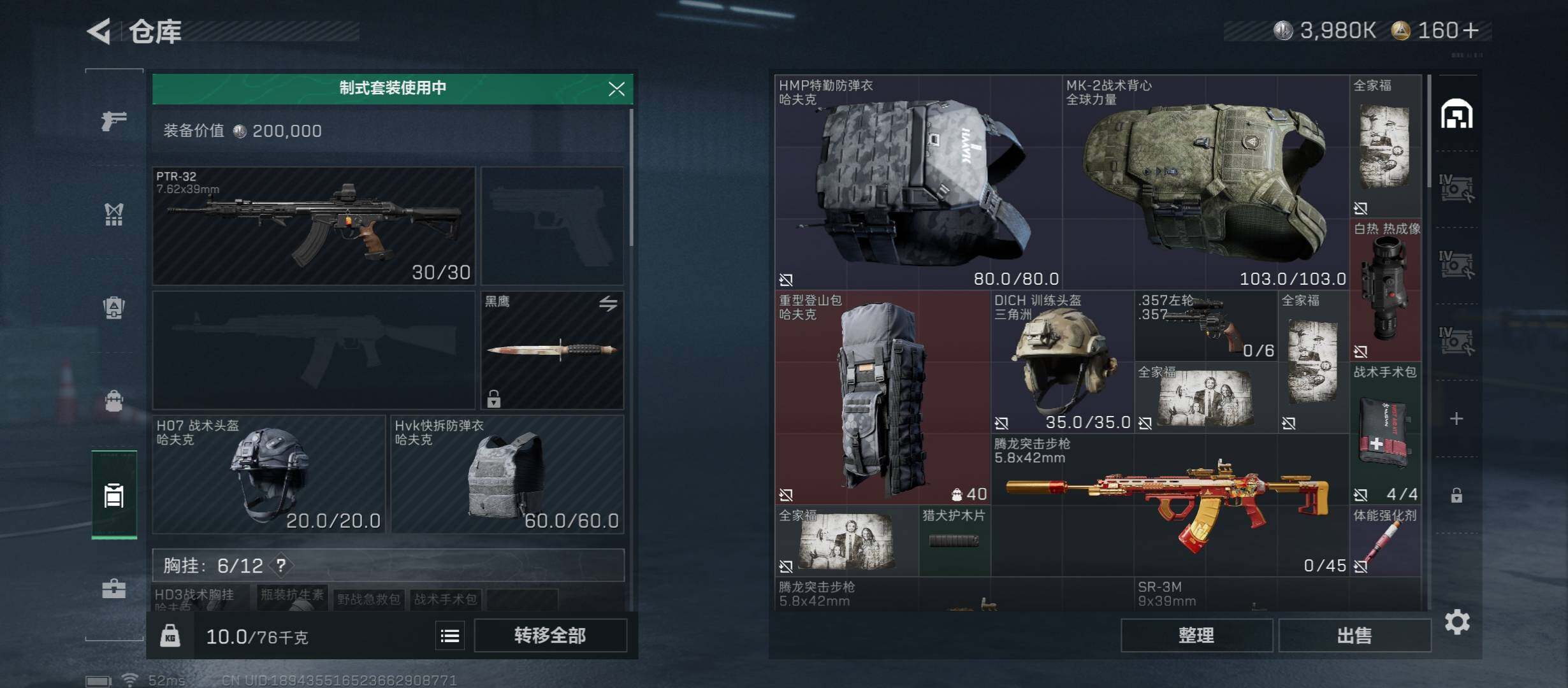This screenshot has height=688, width=1568.
Task: Click the 整理 organize button
Action: pyautogui.click(x=1196, y=636)
